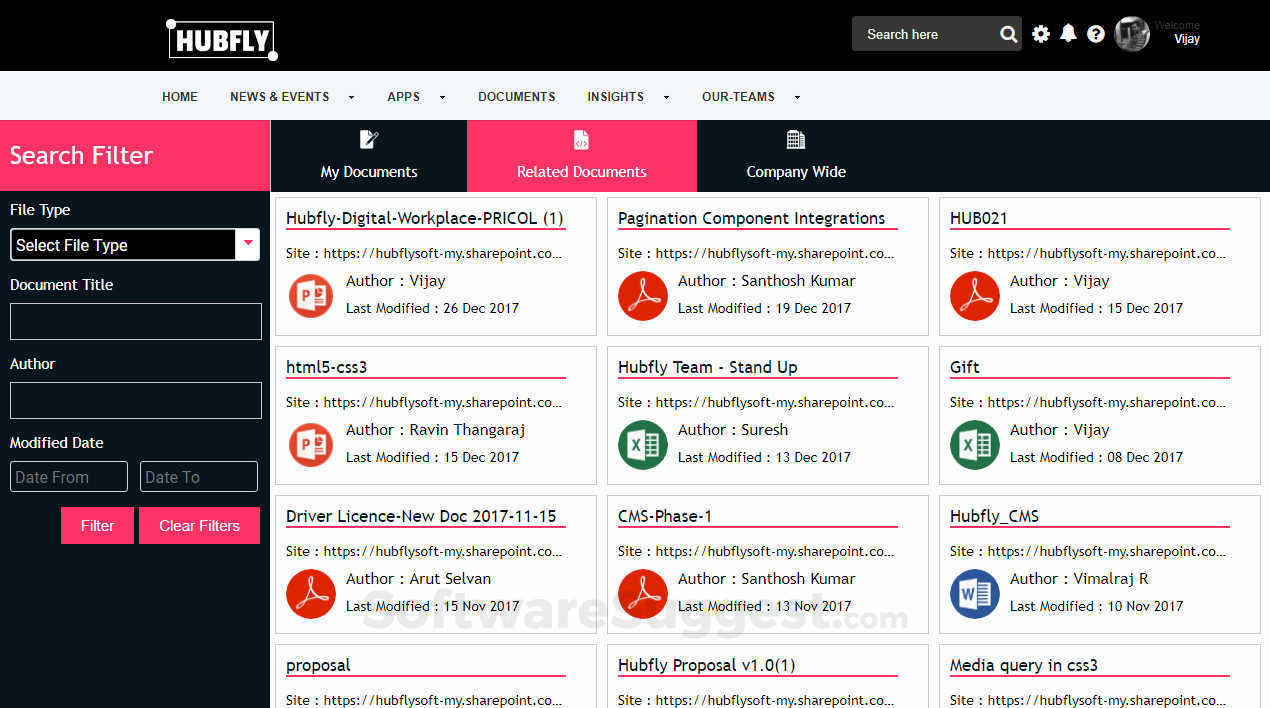Open help using the question mark icon

coord(1095,33)
